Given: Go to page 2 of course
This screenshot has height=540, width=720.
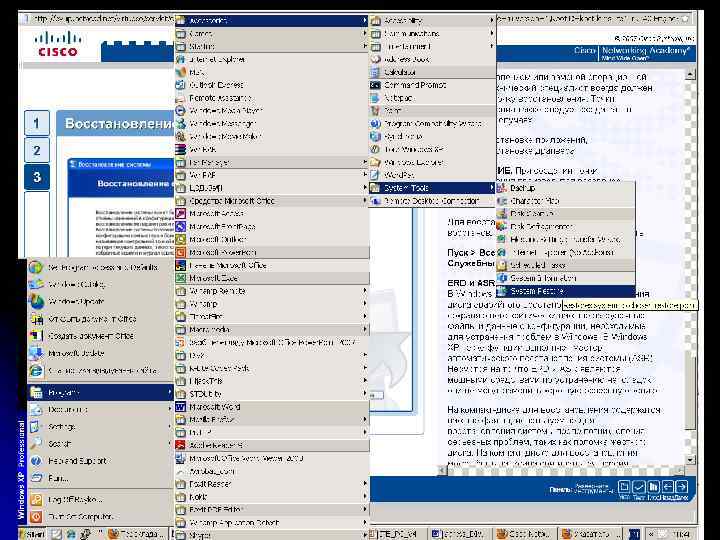Looking at the screenshot, I should pos(37,150).
